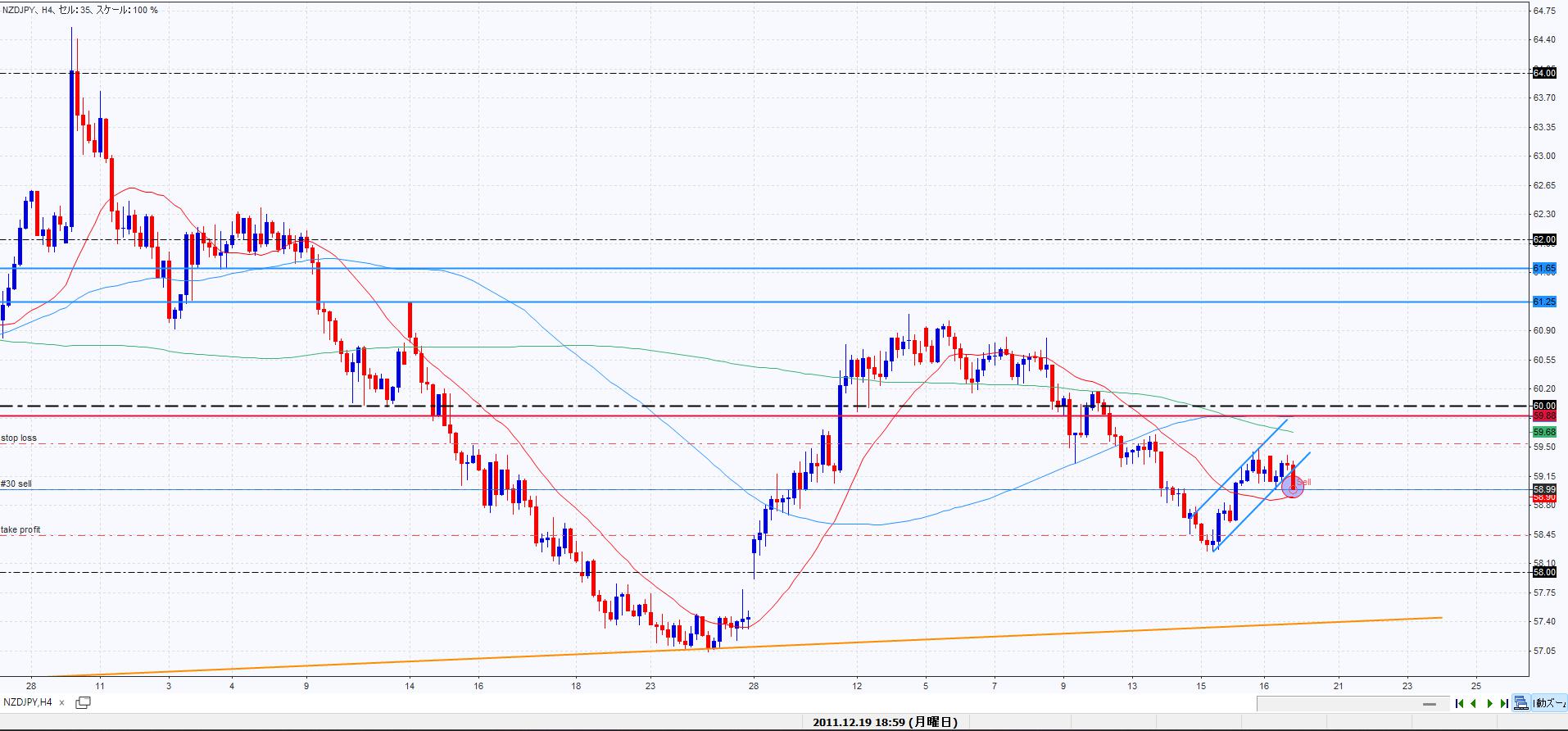Image resolution: width=1568 pixels, height=731 pixels.
Task: Jump to the latest bar arrow
Action: click(1504, 703)
